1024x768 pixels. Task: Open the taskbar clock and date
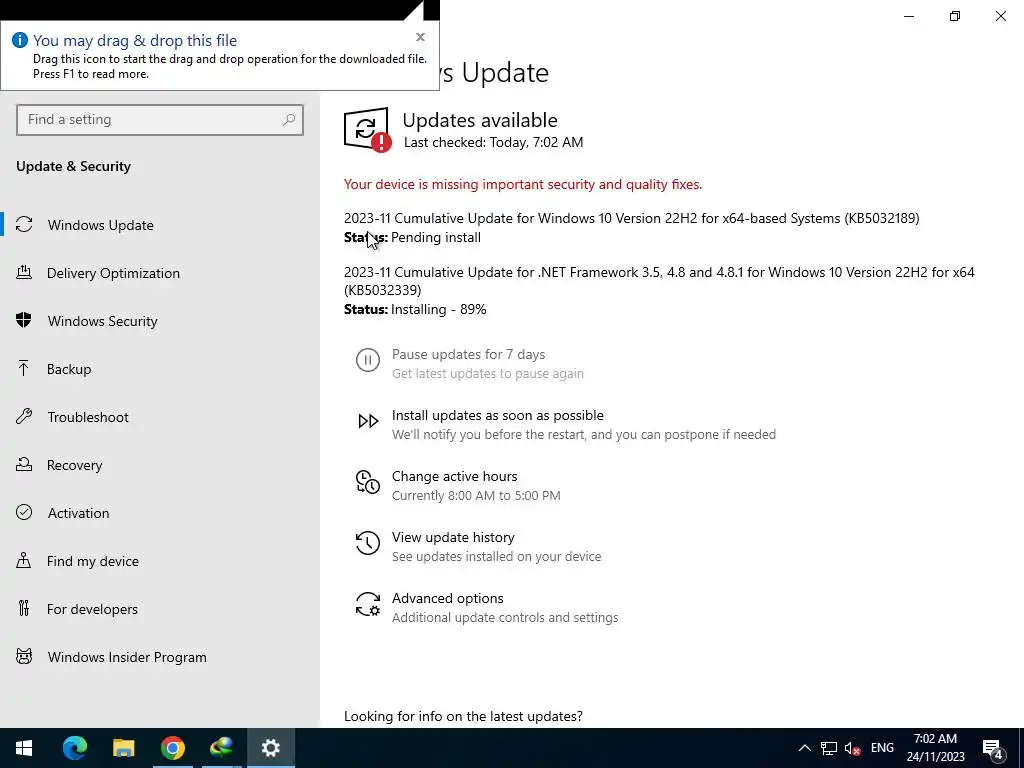tap(935, 748)
